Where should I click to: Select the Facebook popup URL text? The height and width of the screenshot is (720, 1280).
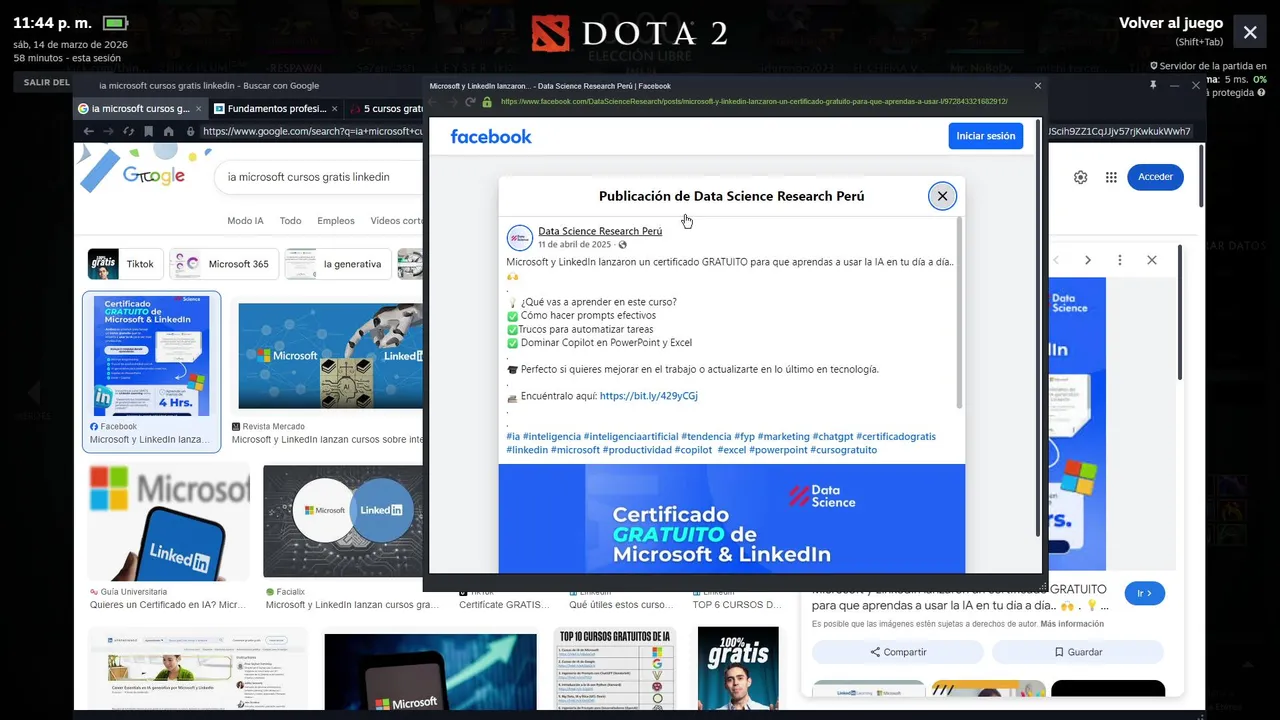point(754,102)
